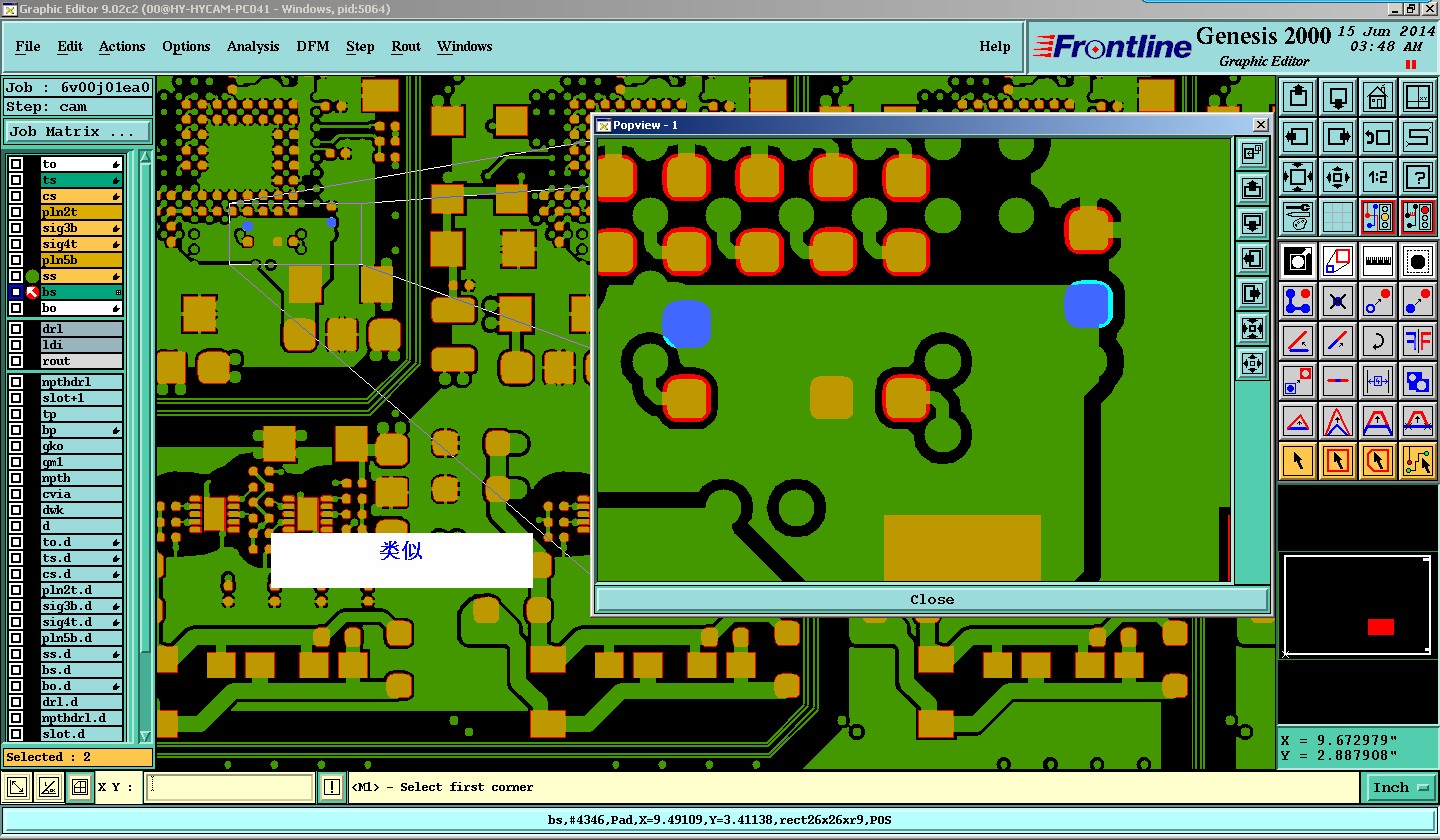Click the pan left icon in right toolbar
Viewport: 1440px width, 840px height.
point(1298,137)
